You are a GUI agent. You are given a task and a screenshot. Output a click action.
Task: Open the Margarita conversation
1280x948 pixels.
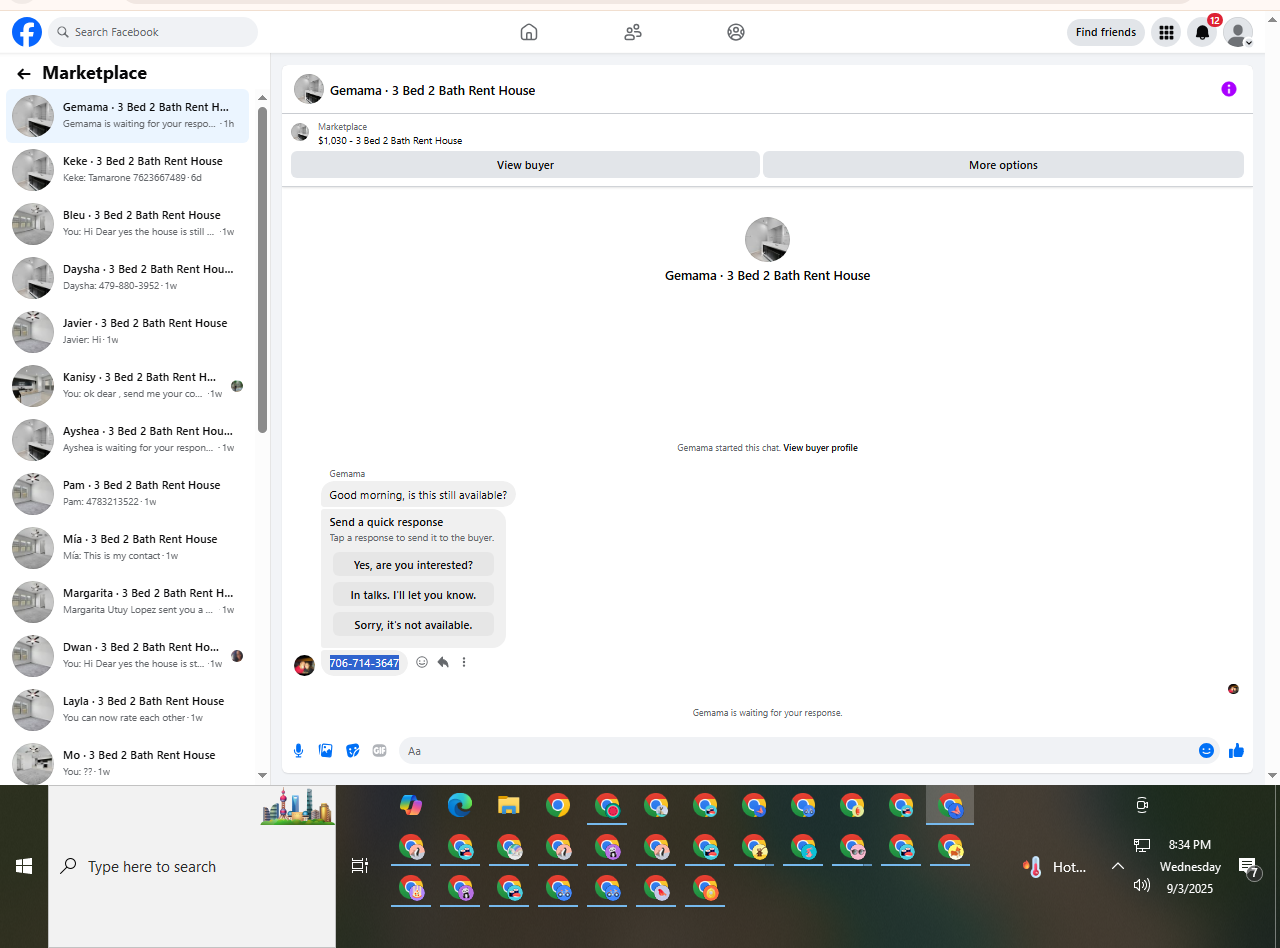[x=128, y=602]
